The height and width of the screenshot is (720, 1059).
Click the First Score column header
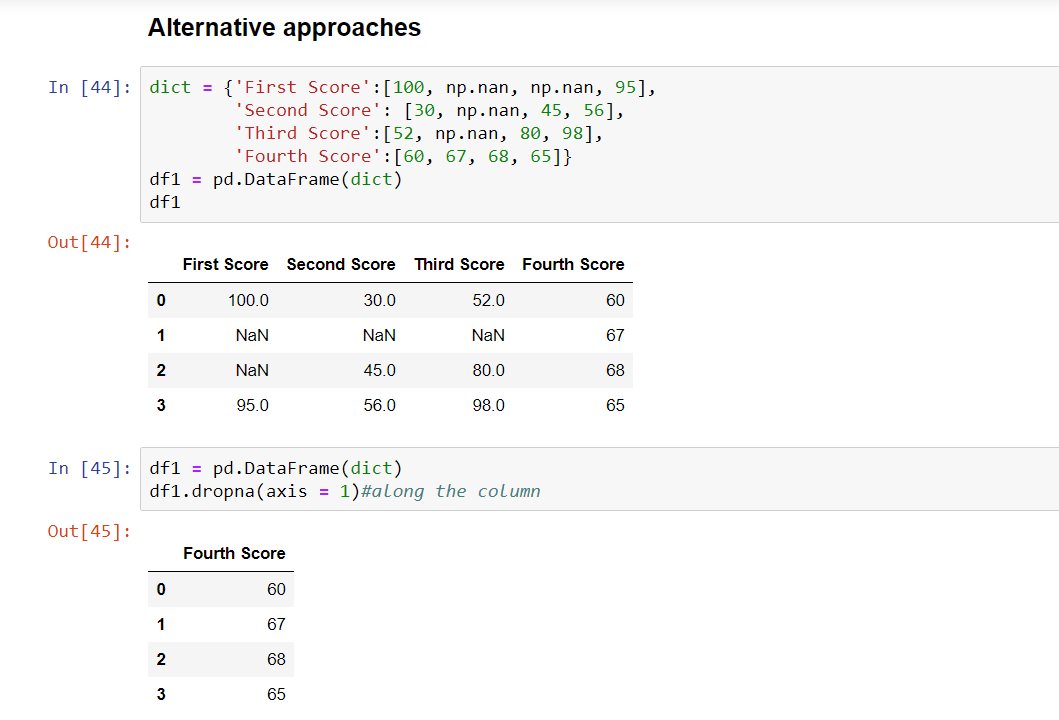click(x=225, y=264)
